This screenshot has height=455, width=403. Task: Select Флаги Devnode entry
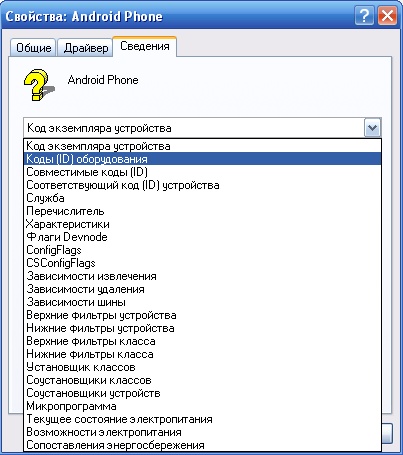click(x=203, y=237)
